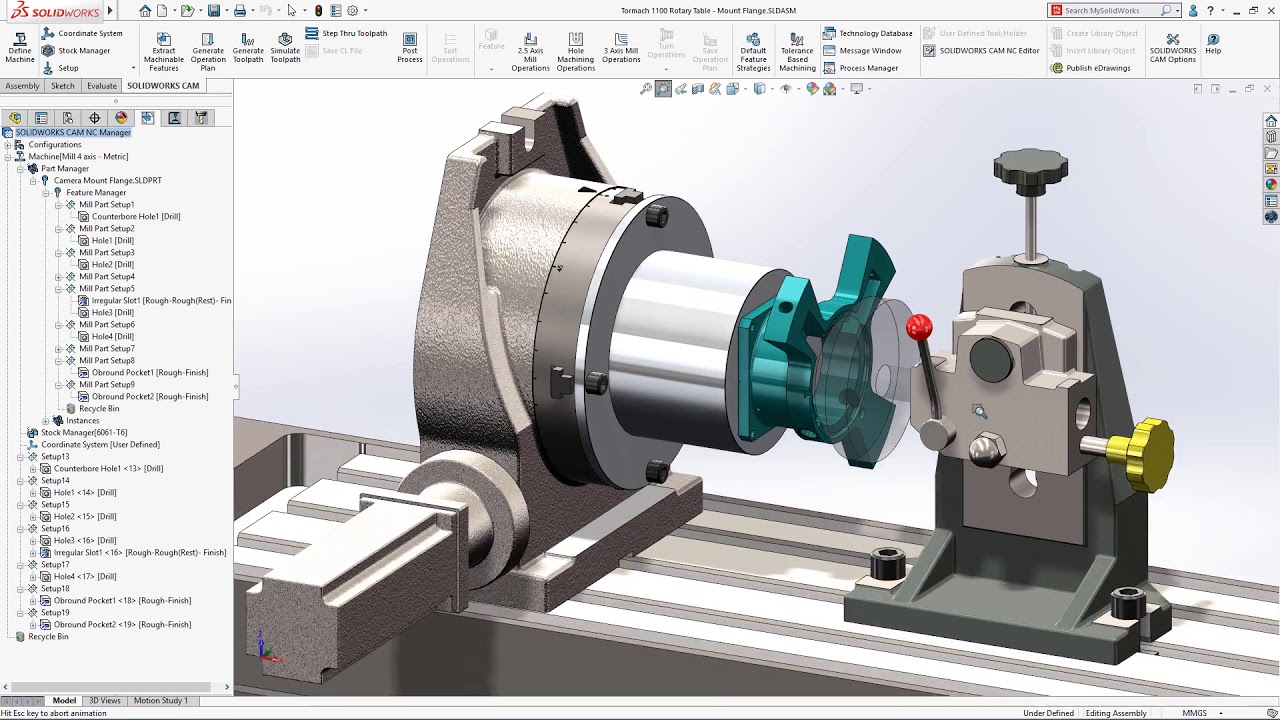Open Display Style cube dropdown
This screenshot has width=1280, height=720.
[x=760, y=89]
